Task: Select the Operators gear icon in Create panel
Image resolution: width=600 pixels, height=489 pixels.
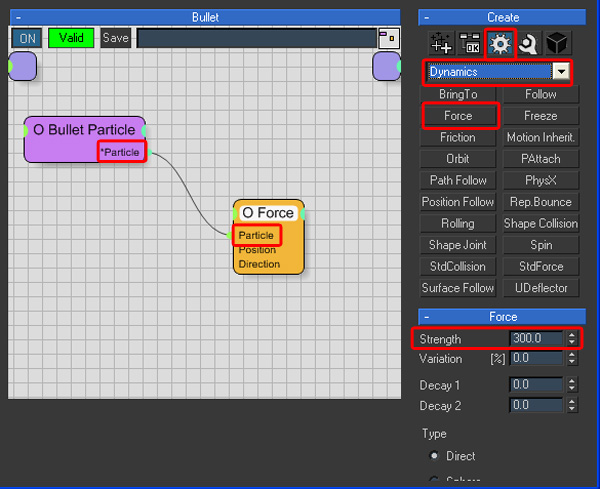Action: click(500, 43)
